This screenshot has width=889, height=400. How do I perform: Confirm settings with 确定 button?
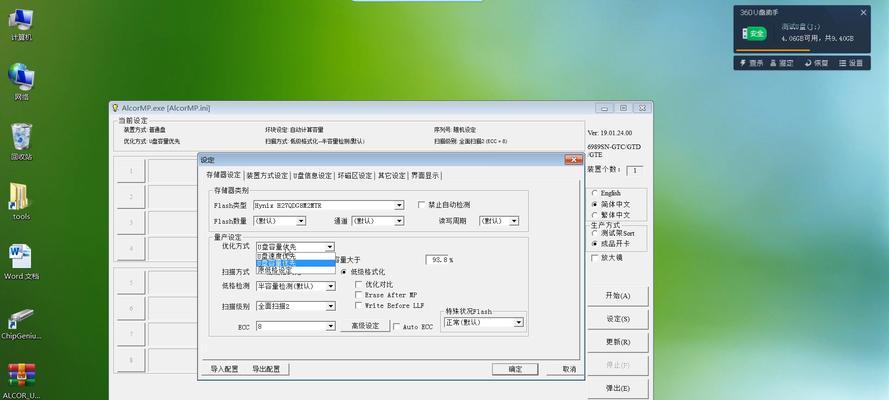click(x=515, y=369)
